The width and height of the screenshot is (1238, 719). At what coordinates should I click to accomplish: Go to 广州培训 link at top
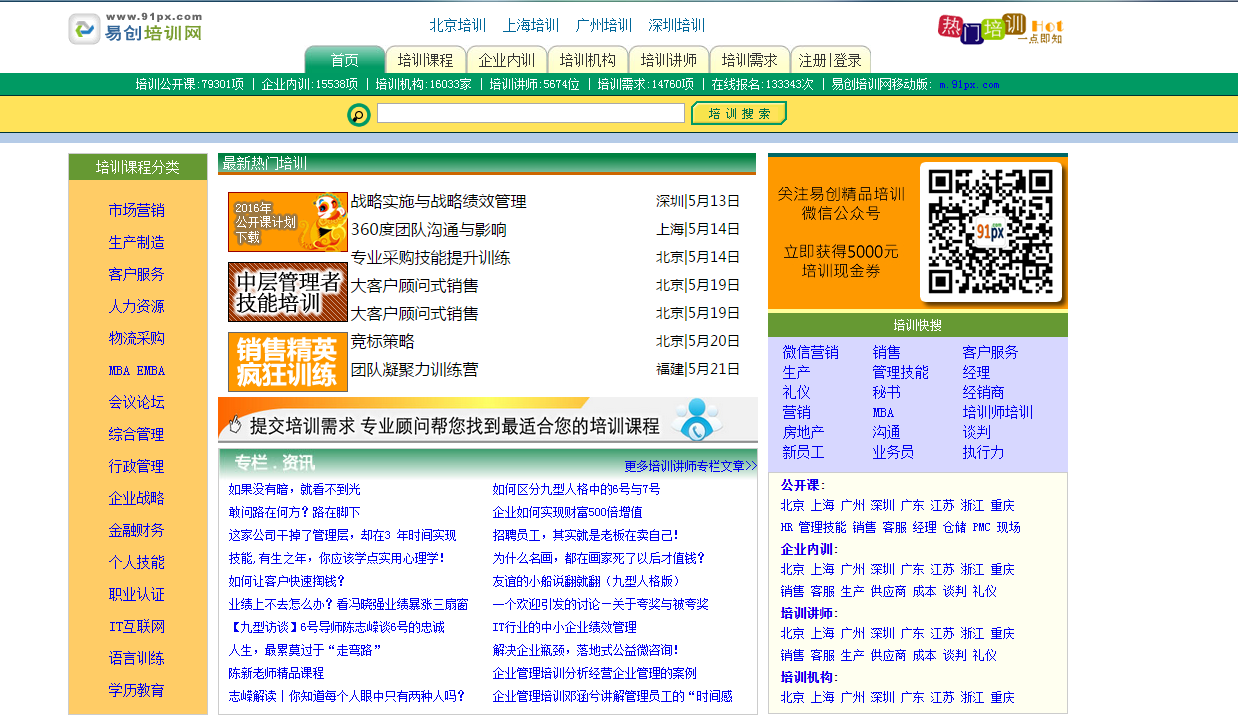tap(604, 25)
